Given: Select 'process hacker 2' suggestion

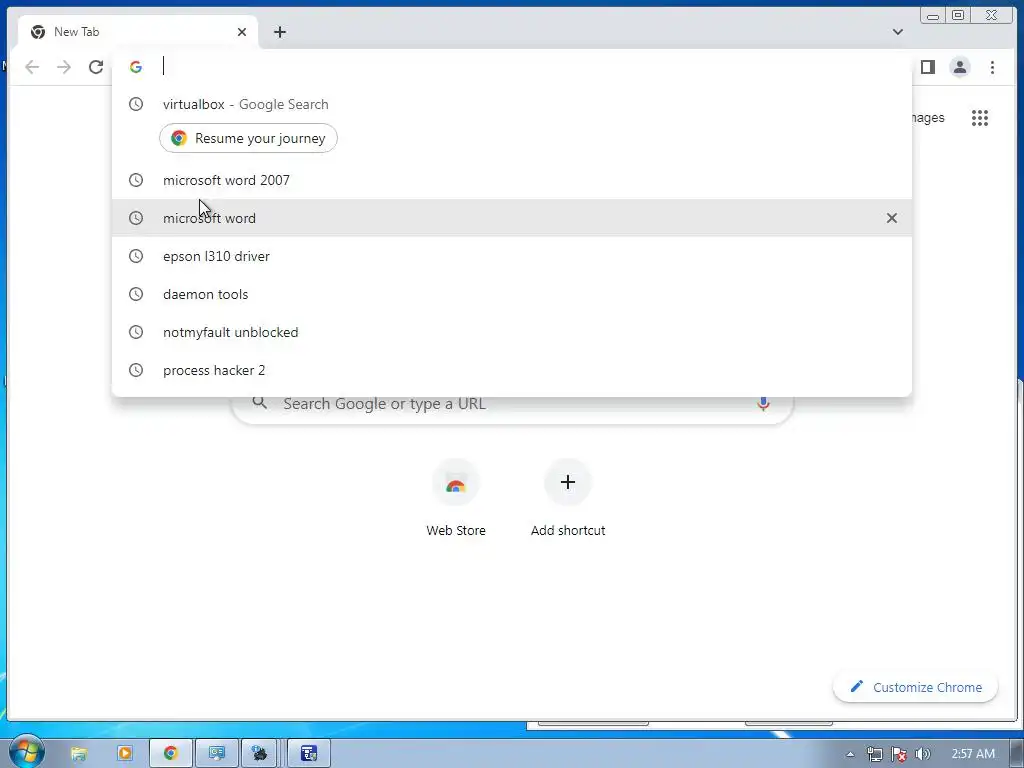Looking at the screenshot, I should pyautogui.click(x=512, y=370).
